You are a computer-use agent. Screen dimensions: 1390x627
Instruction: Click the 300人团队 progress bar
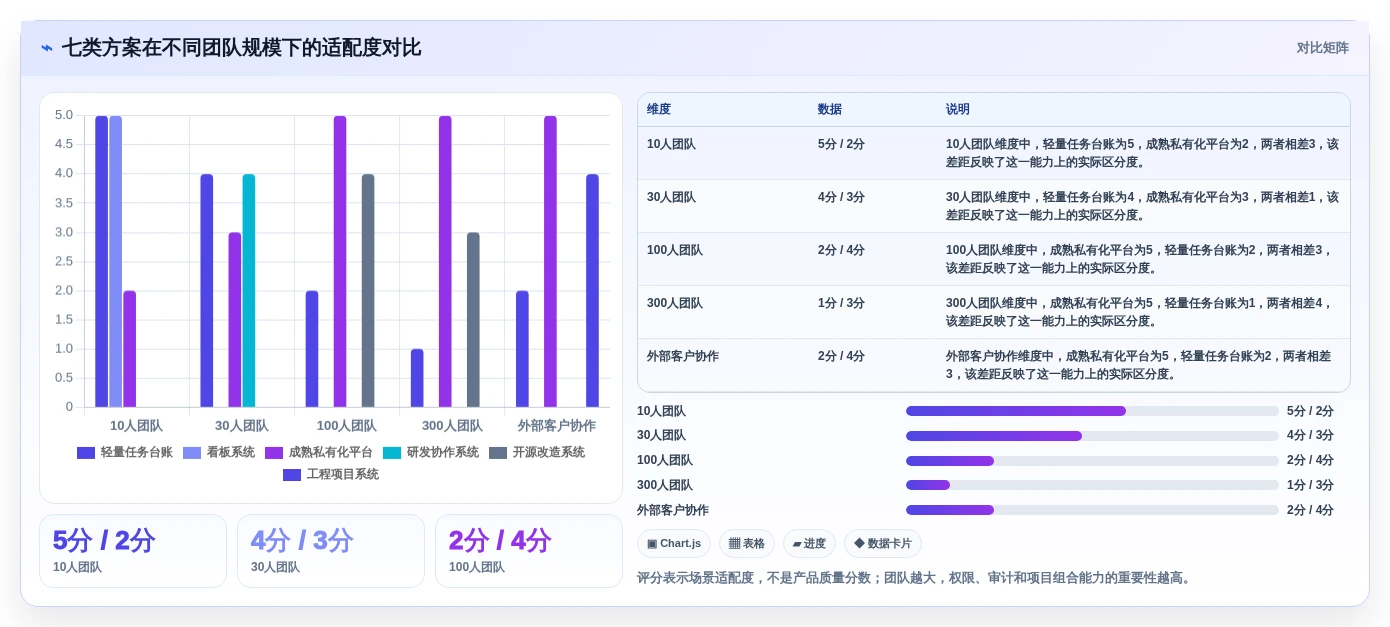[x=1092, y=485]
